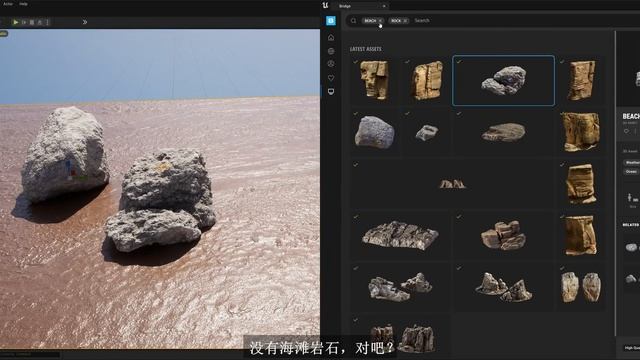This screenshot has height=360, width=640.
Task: Click the Unreal Engine logo icon
Action: click(x=325, y=5)
